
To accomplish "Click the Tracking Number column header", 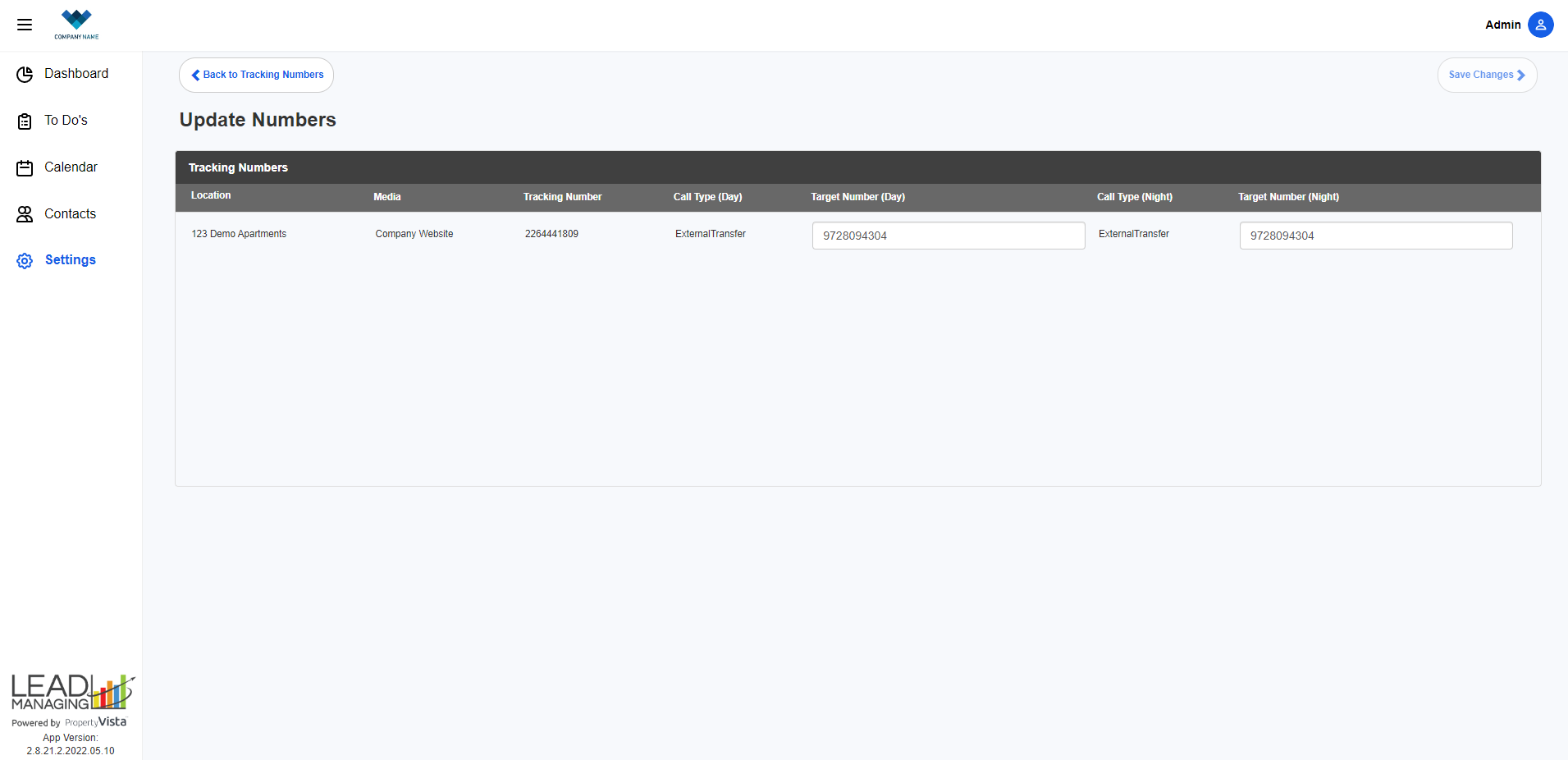I will pyautogui.click(x=563, y=197).
